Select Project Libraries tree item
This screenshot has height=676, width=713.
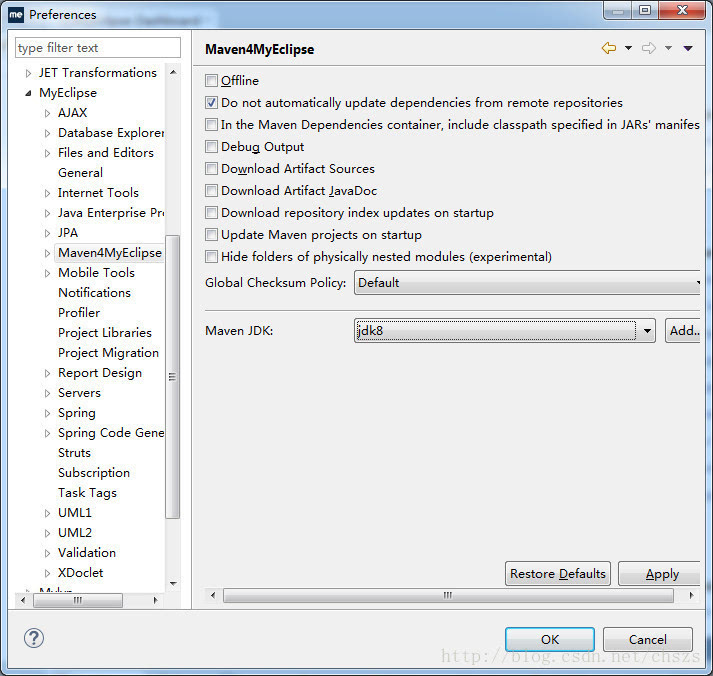click(105, 333)
